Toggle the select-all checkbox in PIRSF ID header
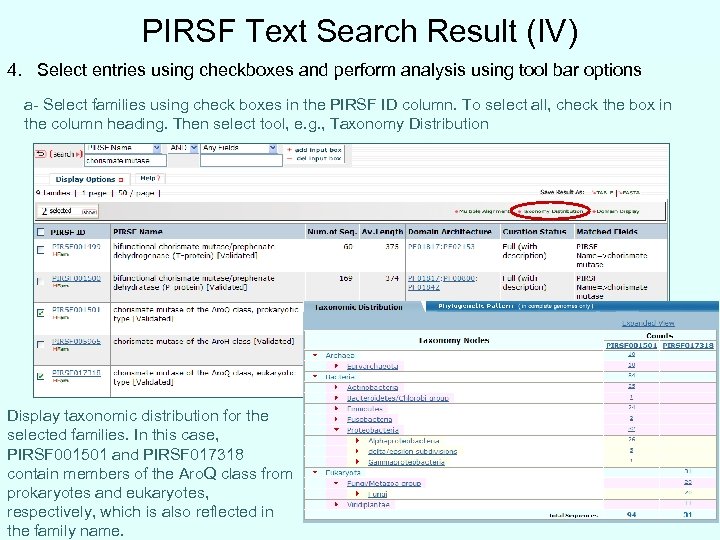720x540 pixels. pos(41,232)
